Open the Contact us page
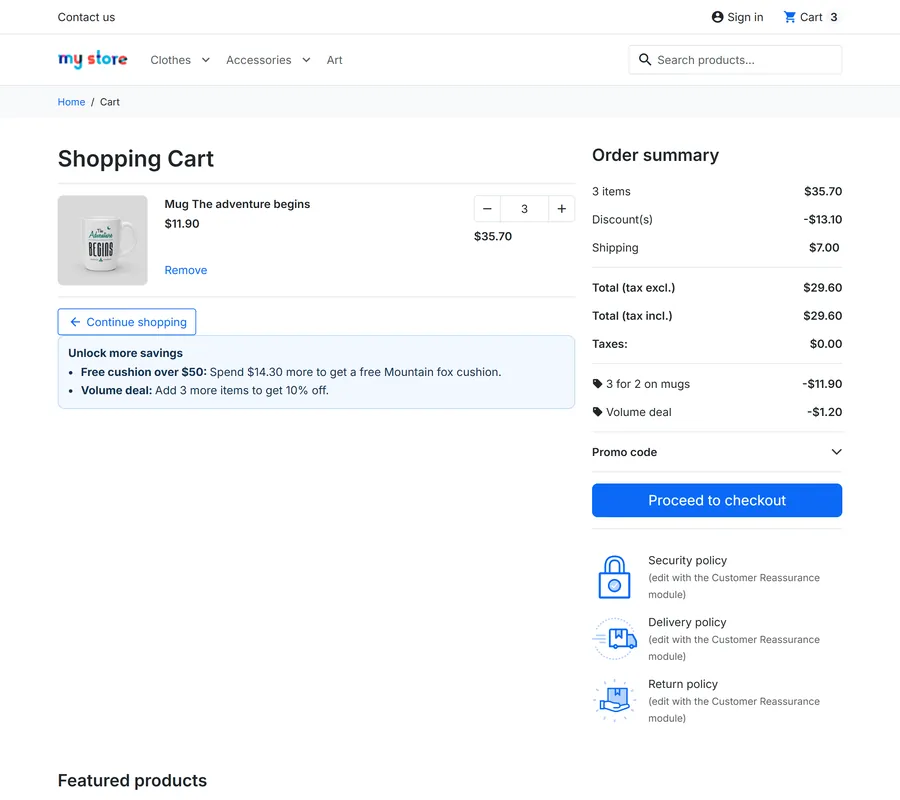 pyautogui.click(x=86, y=17)
